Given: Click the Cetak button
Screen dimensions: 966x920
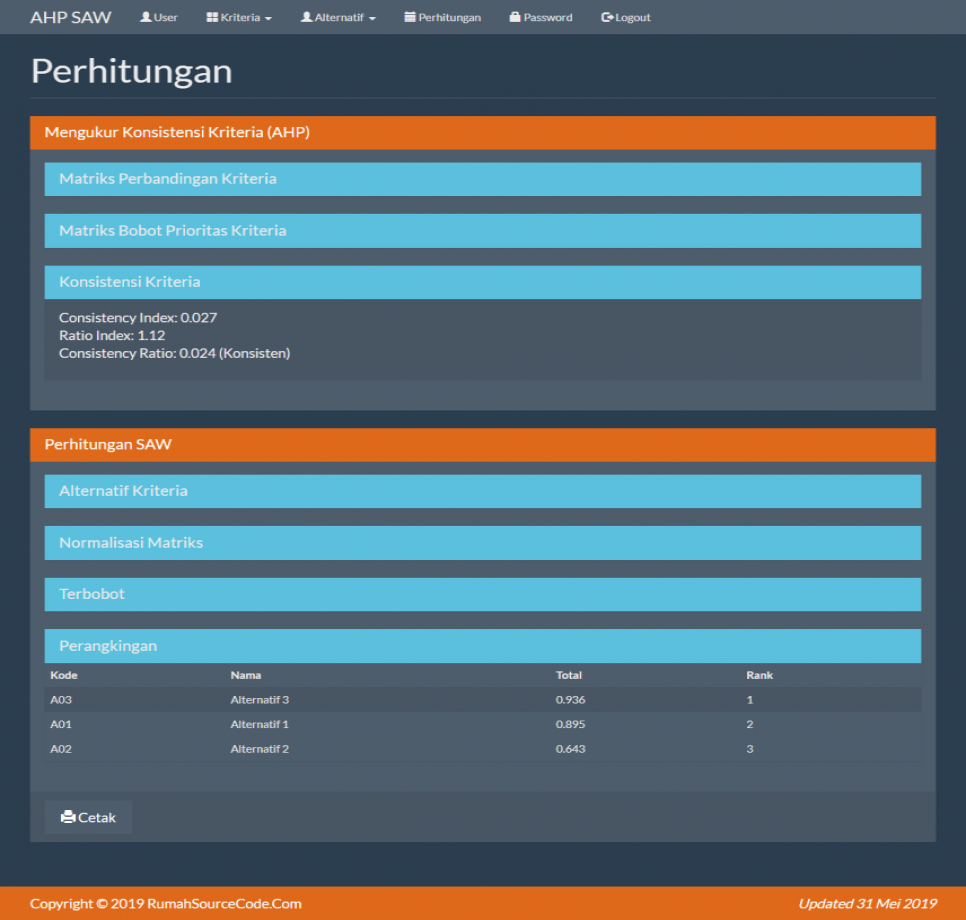Looking at the screenshot, I should [87, 817].
